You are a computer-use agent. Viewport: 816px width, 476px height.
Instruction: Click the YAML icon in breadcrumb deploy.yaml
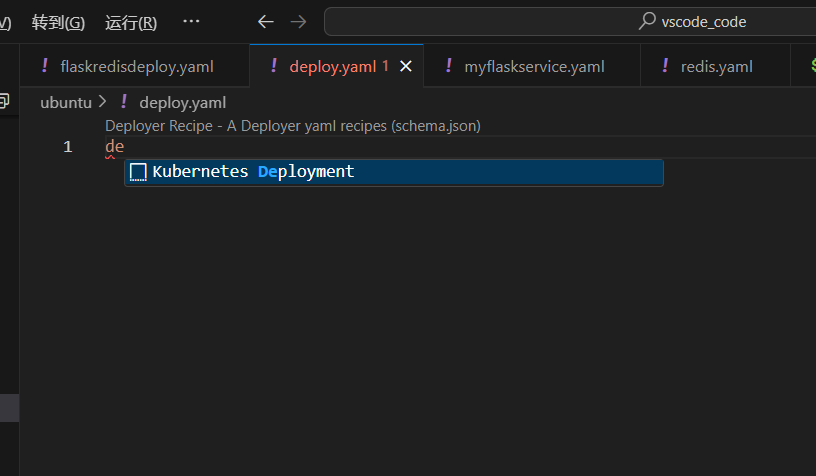[x=123, y=102]
